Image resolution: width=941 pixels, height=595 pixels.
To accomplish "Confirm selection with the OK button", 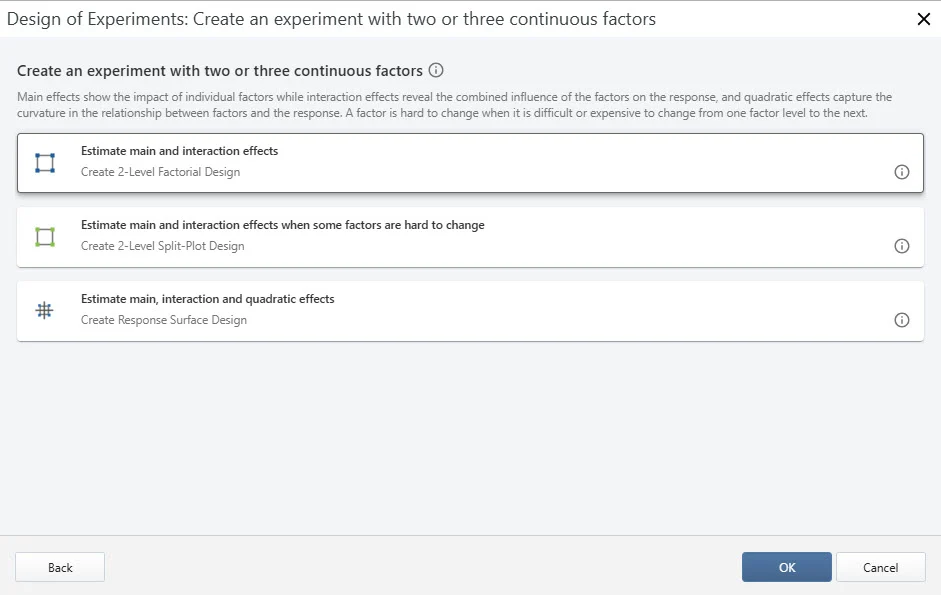I will (786, 567).
